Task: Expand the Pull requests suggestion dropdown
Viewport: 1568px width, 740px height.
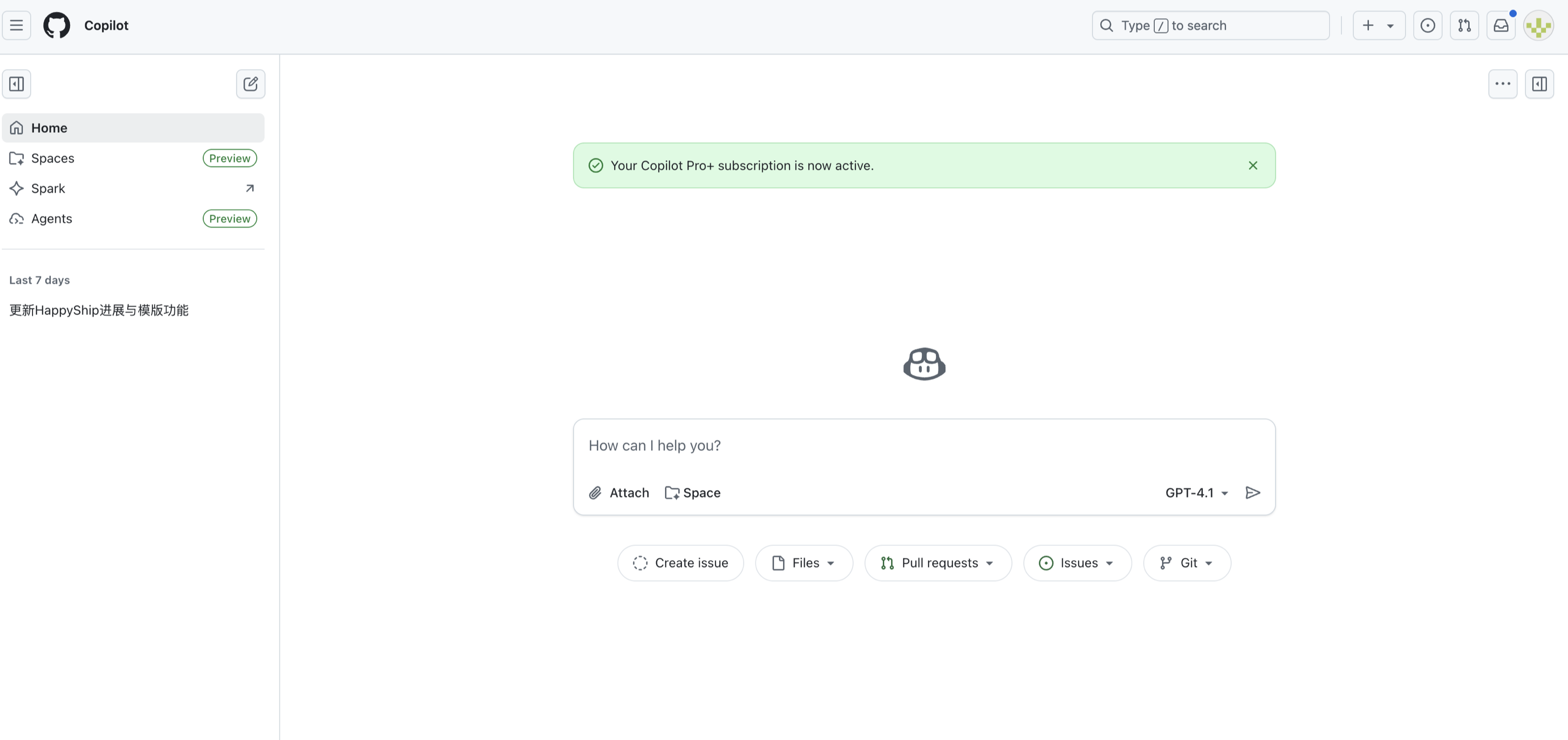Action: tap(938, 564)
